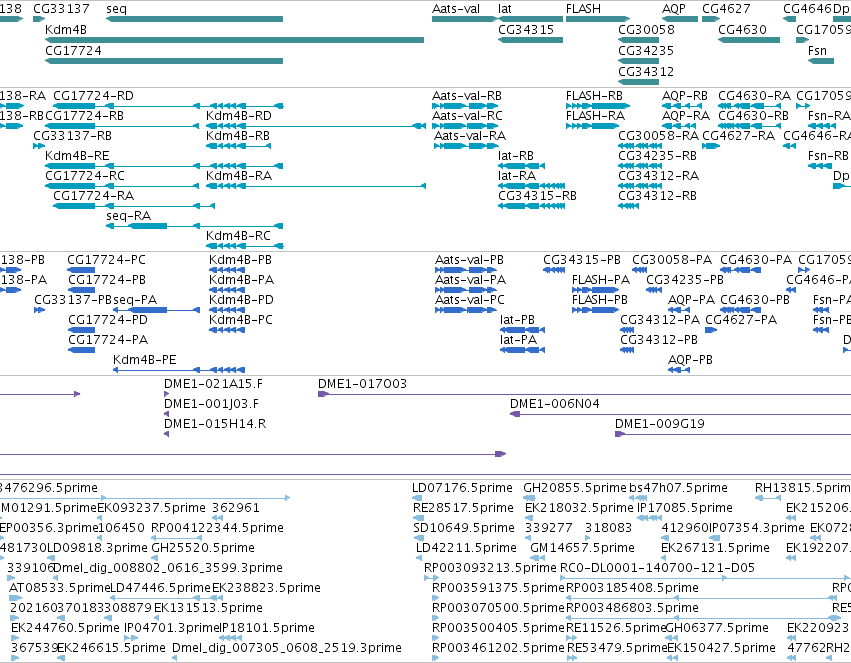Screen dimensions: 851x663
Task: Select the seq gene label
Action: click(116, 9)
